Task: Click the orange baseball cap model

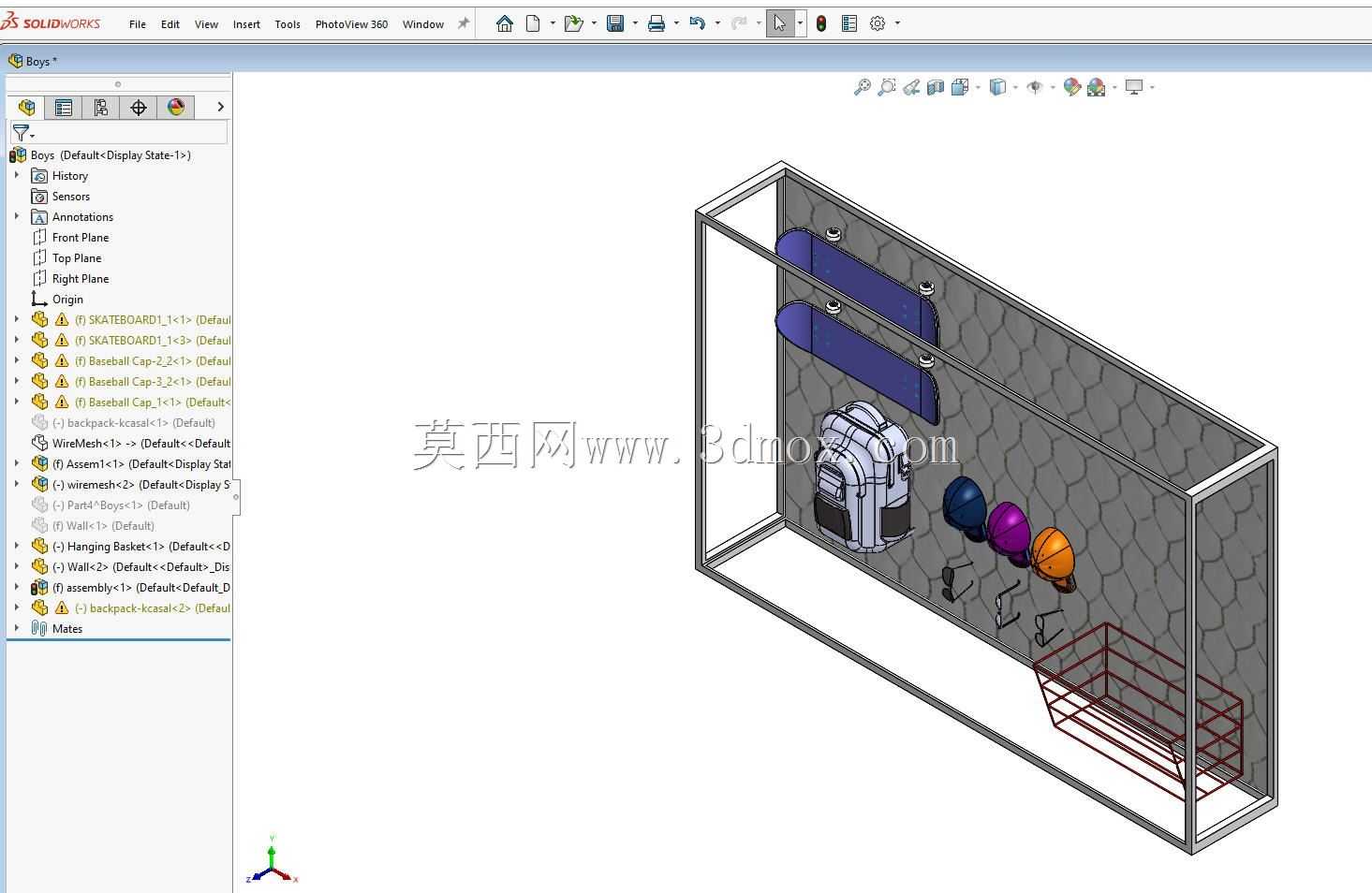Action: [1054, 557]
